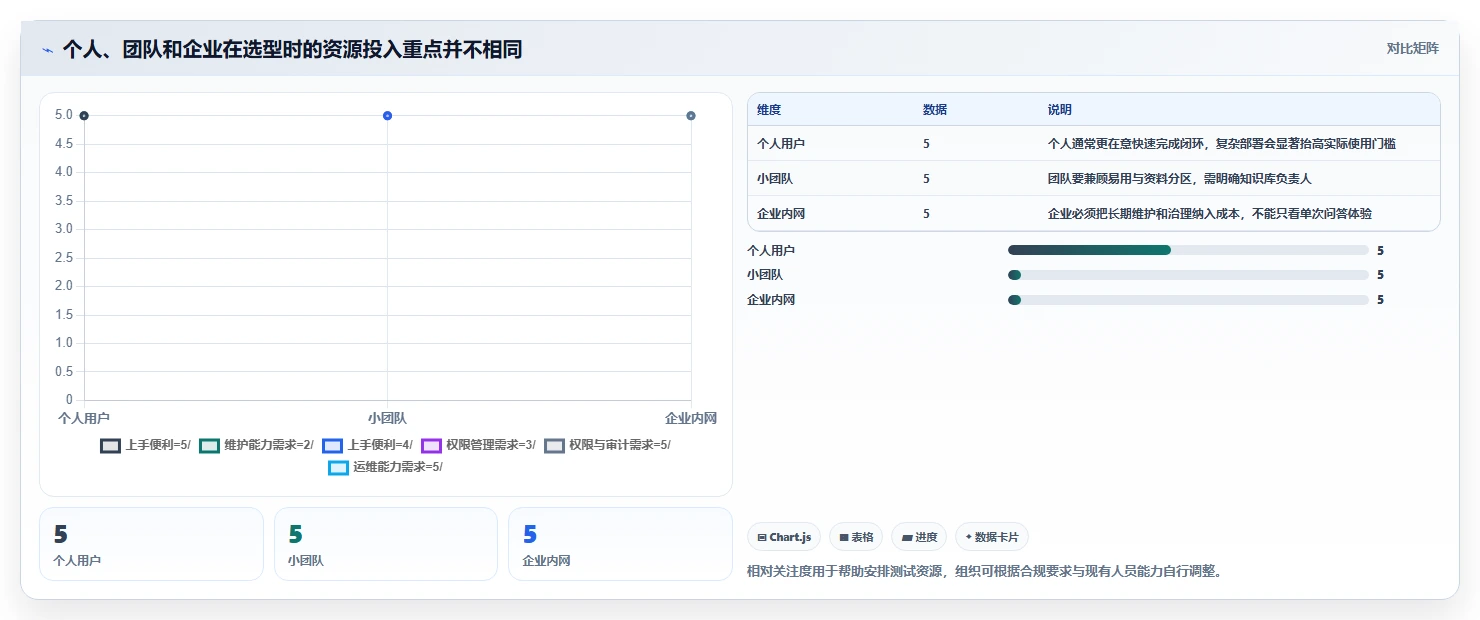Click the 小团队 x-axis label under the chart

click(387, 418)
